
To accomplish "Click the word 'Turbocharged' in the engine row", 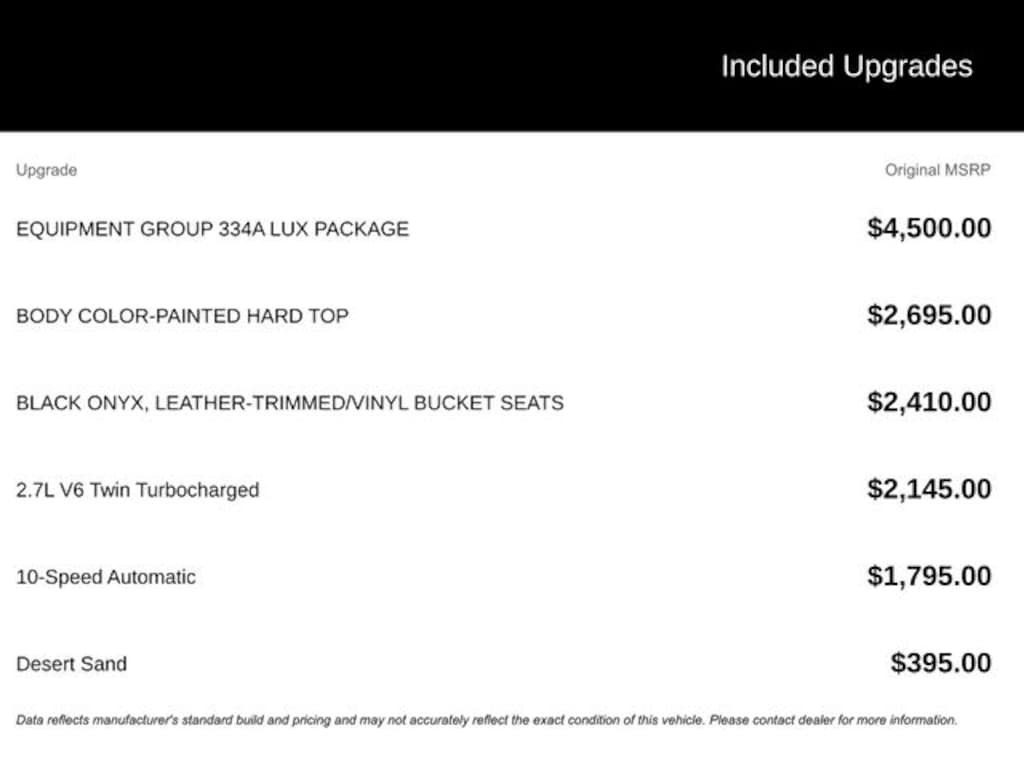I will click(197, 490).
